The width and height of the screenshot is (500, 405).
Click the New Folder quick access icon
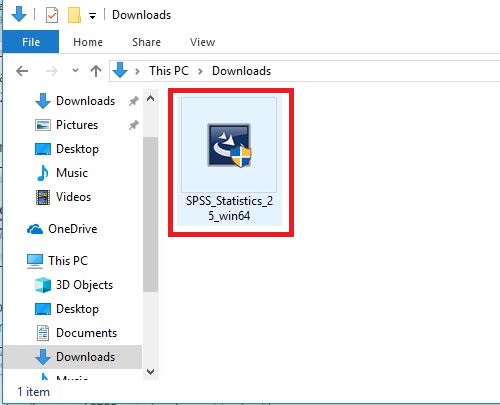pos(74,15)
